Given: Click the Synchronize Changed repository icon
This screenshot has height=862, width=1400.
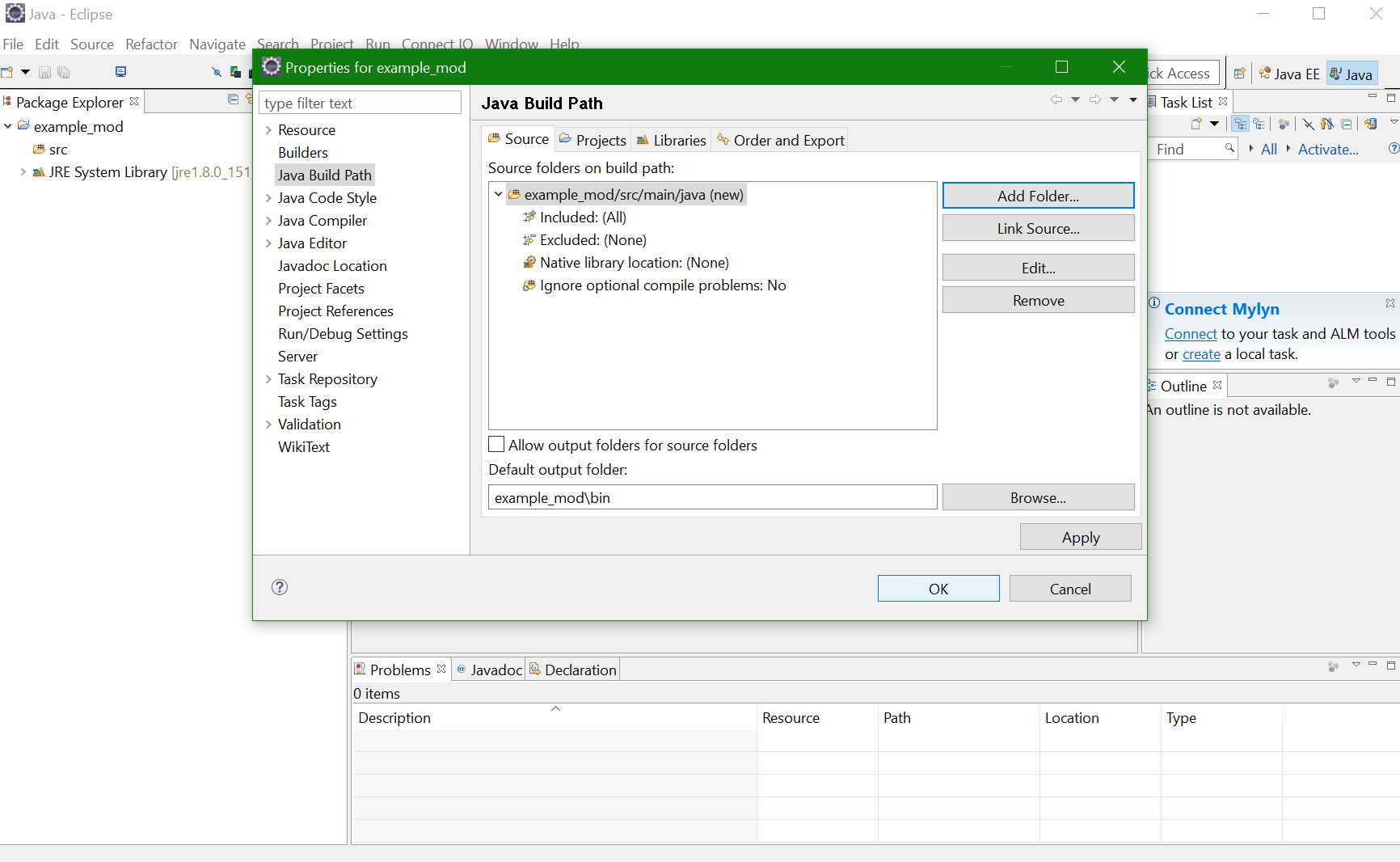Looking at the screenshot, I should point(1370,124).
